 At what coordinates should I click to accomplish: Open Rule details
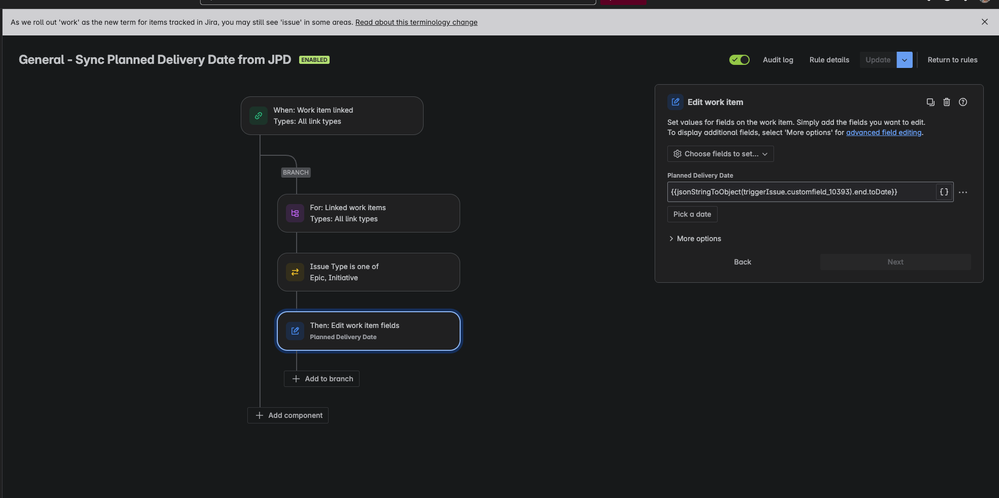pyautogui.click(x=829, y=60)
